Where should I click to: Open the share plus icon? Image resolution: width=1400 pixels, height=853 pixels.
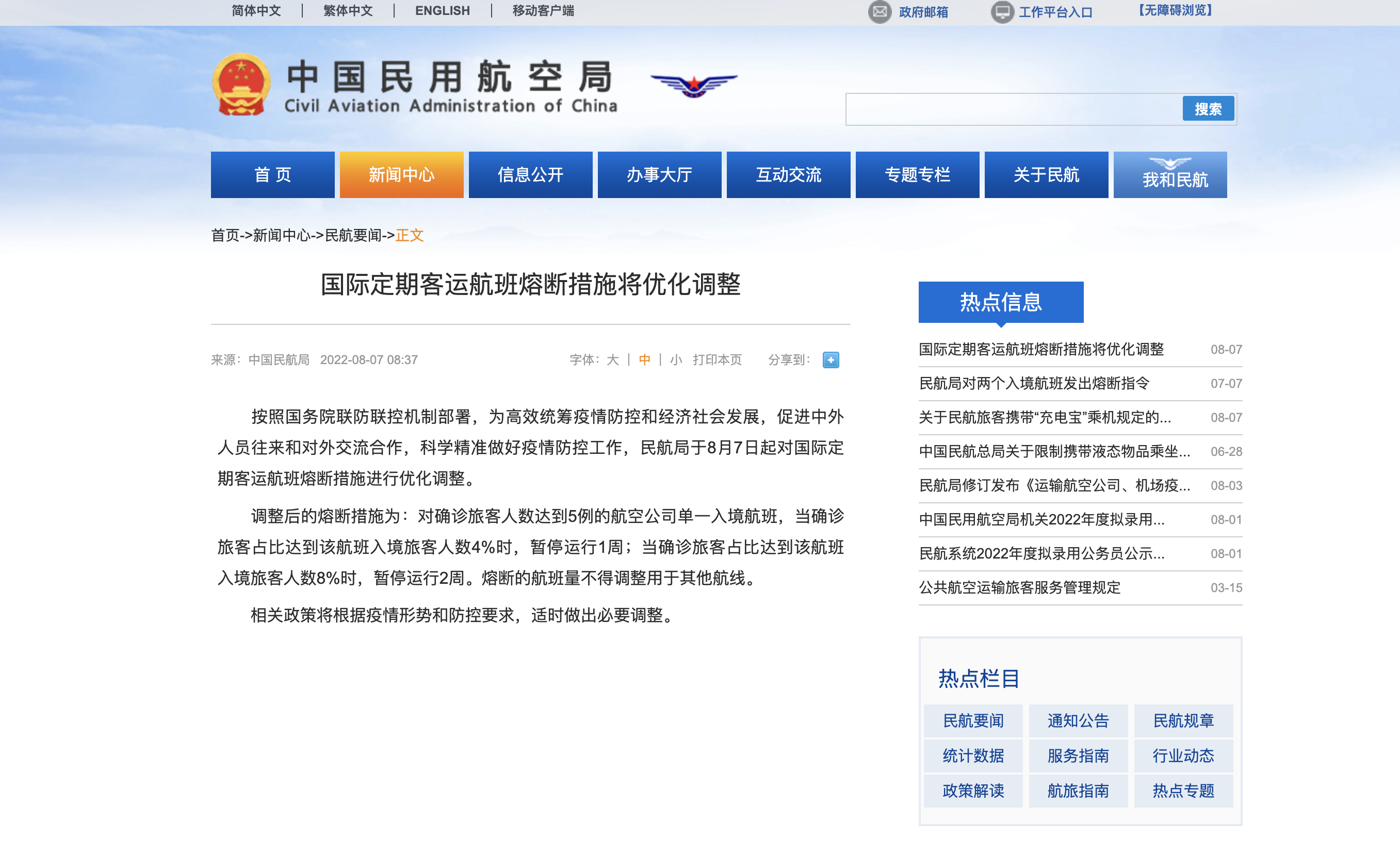[830, 359]
